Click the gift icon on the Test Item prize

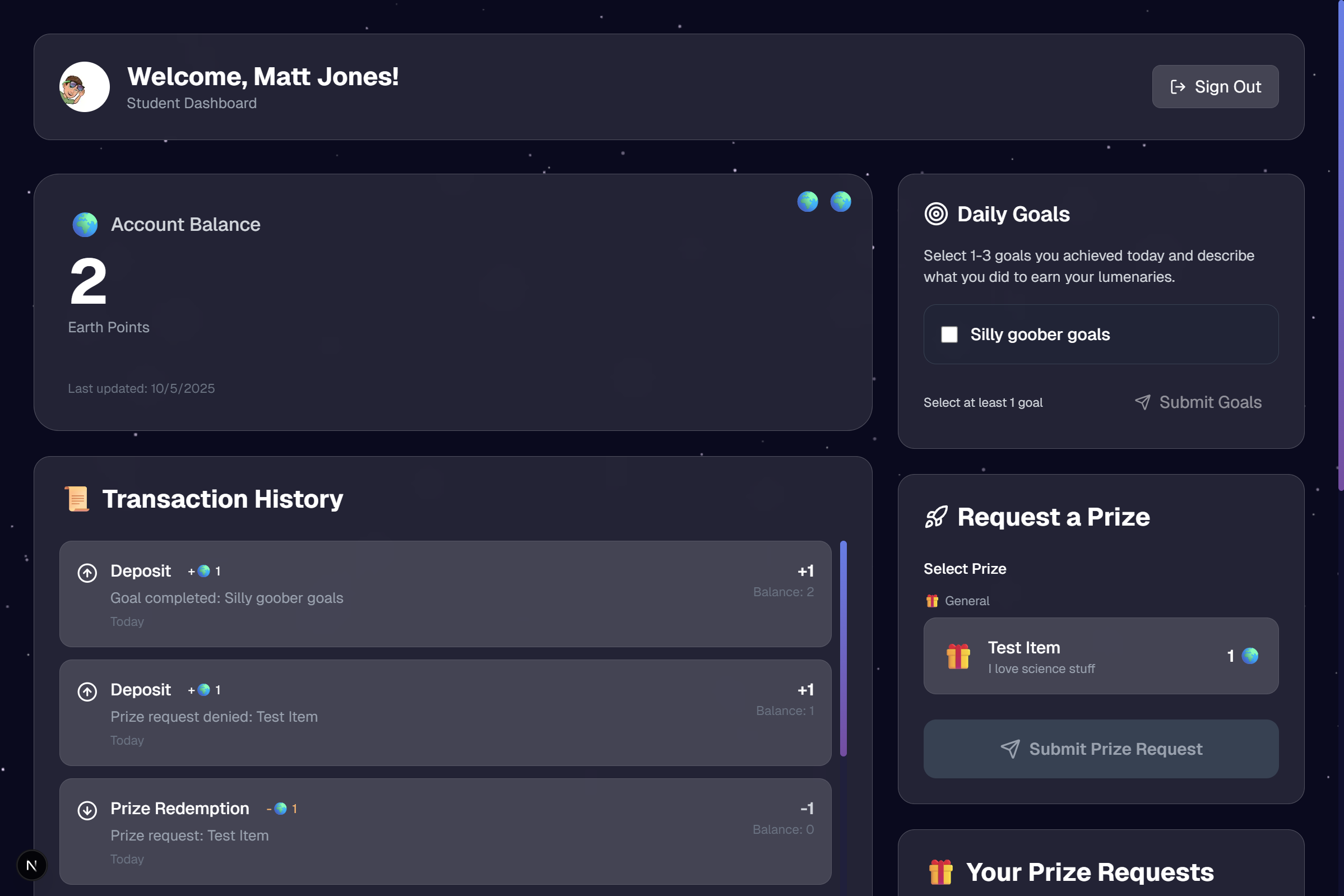pyautogui.click(x=958, y=656)
